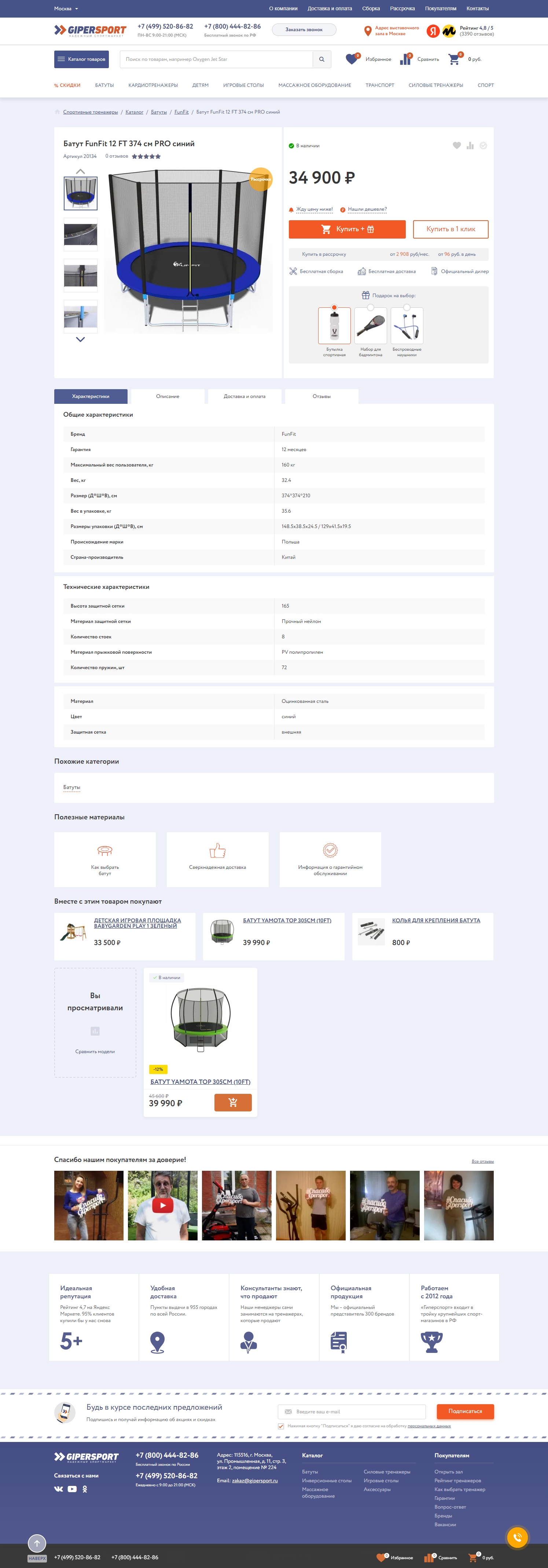
Task: Toggle the personal data consent checkbox
Action: click(x=281, y=1425)
